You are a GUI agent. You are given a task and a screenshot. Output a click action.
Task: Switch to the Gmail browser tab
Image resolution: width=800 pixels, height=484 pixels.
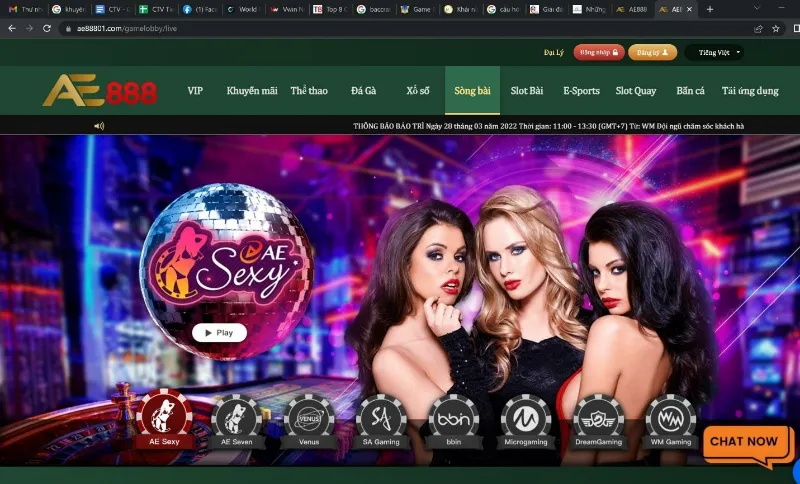point(27,9)
